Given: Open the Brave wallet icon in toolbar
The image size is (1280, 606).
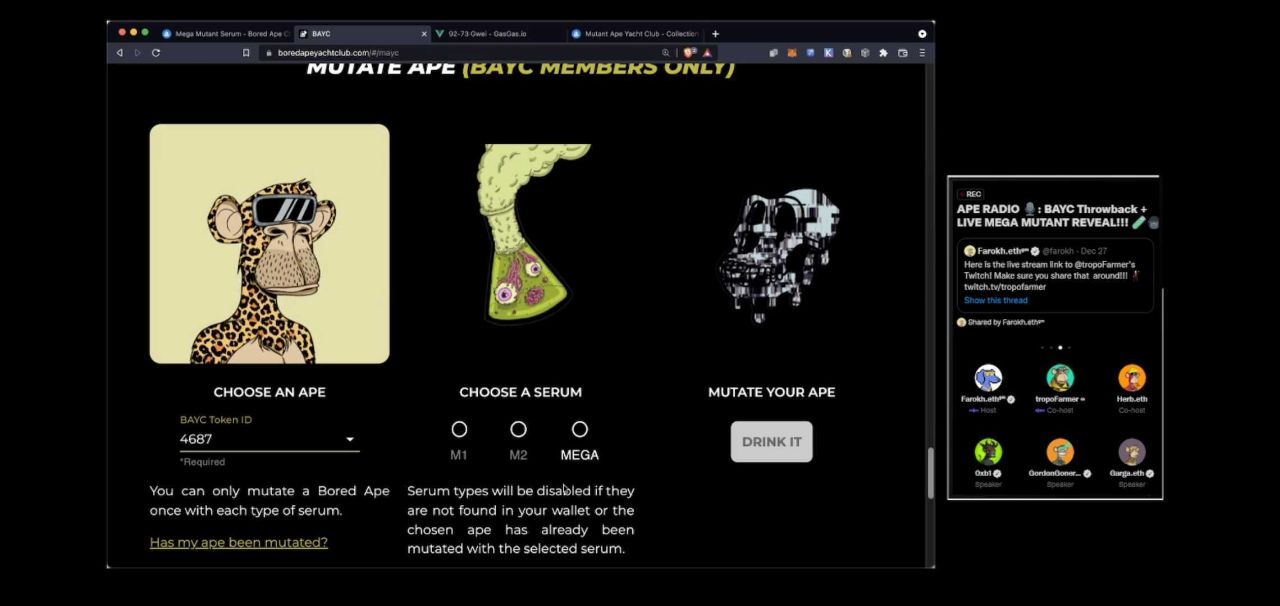Looking at the screenshot, I should 902,52.
